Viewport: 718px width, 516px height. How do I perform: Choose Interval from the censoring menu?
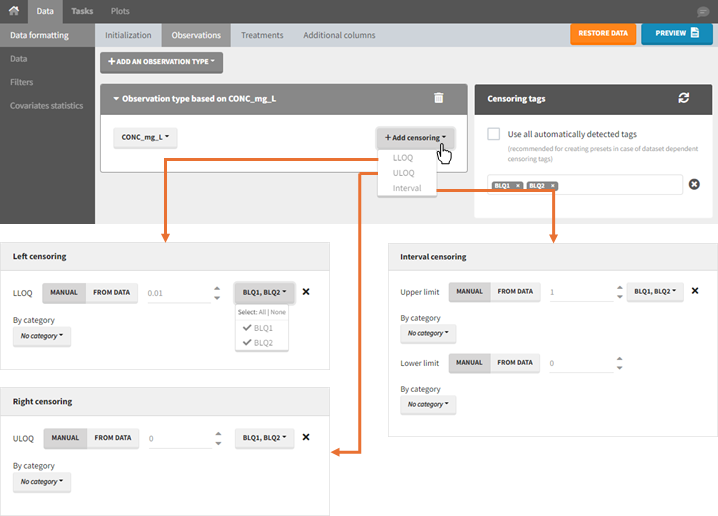coord(407,188)
